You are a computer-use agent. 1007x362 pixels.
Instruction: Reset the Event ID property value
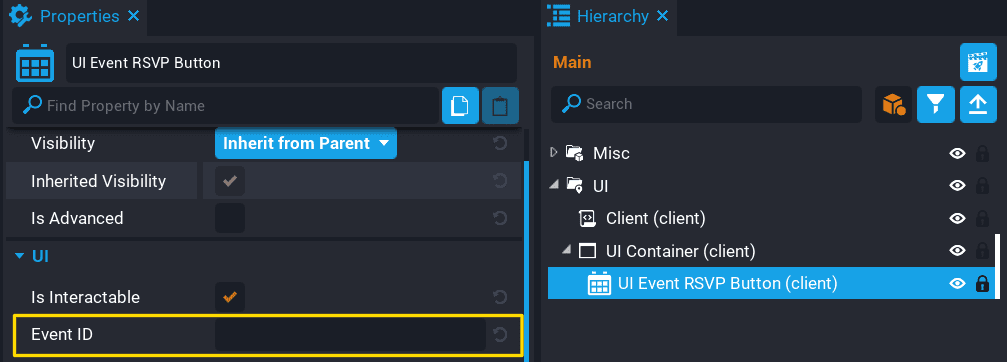(x=500, y=334)
